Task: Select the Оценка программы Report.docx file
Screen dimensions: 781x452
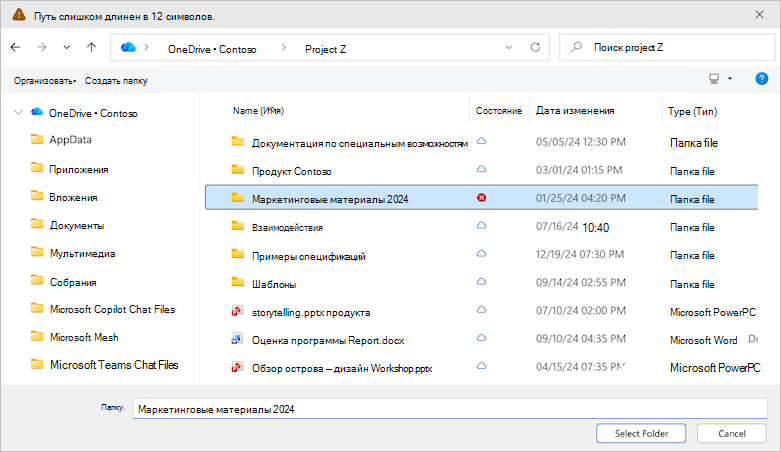Action: [328, 340]
